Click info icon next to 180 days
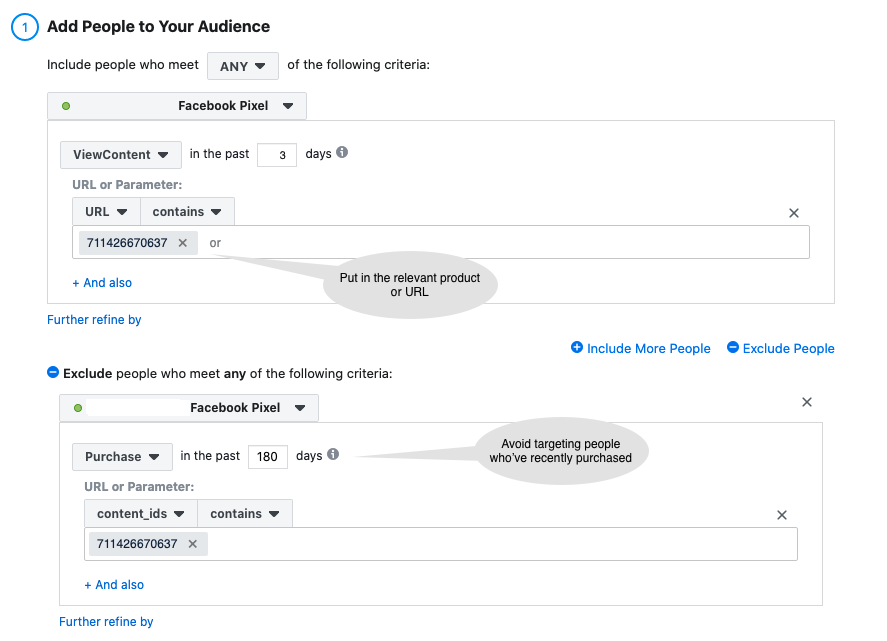Image resolution: width=887 pixels, height=641 pixels. pos(333,455)
